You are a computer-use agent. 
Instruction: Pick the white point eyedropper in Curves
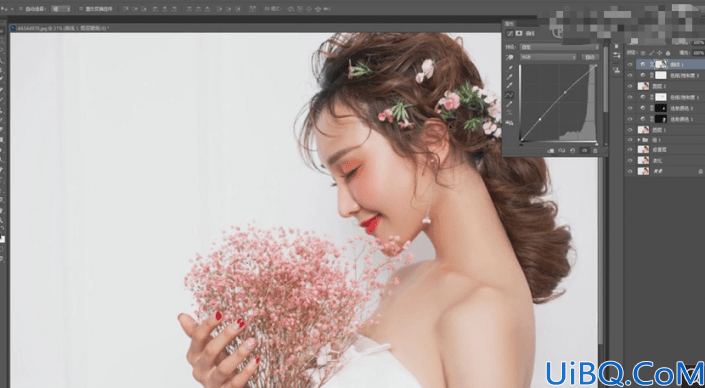pos(509,85)
